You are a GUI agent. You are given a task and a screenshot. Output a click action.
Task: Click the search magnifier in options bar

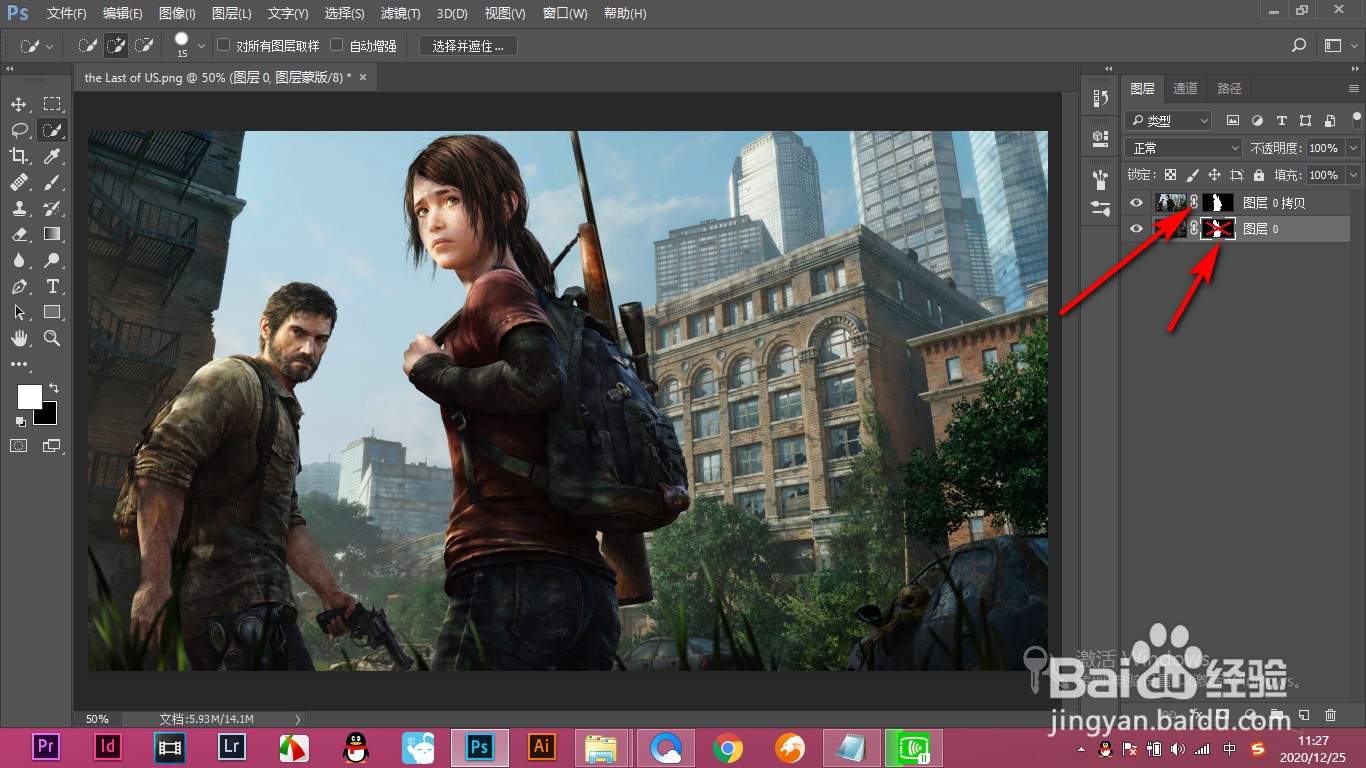click(x=1299, y=45)
